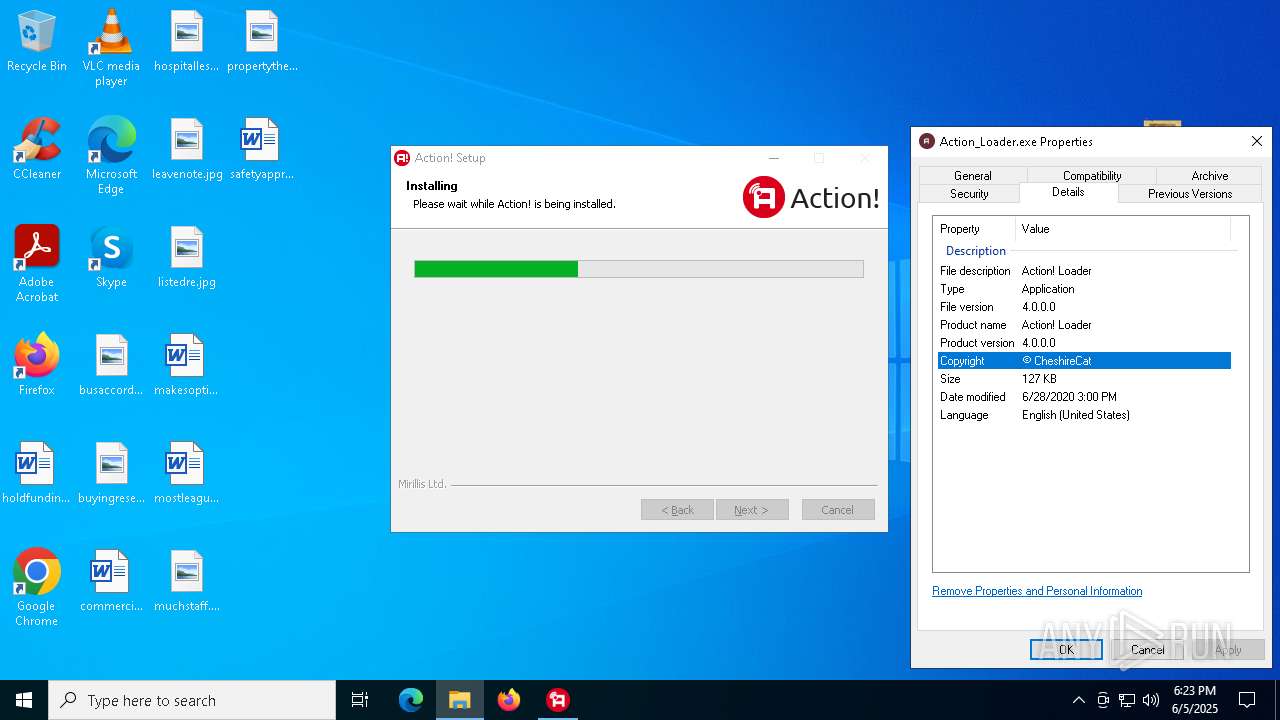Open the network tray icon

tap(1127, 700)
